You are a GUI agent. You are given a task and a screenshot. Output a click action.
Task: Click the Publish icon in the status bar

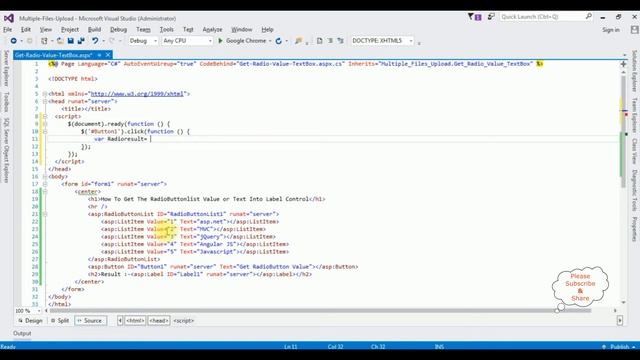click(x=604, y=347)
